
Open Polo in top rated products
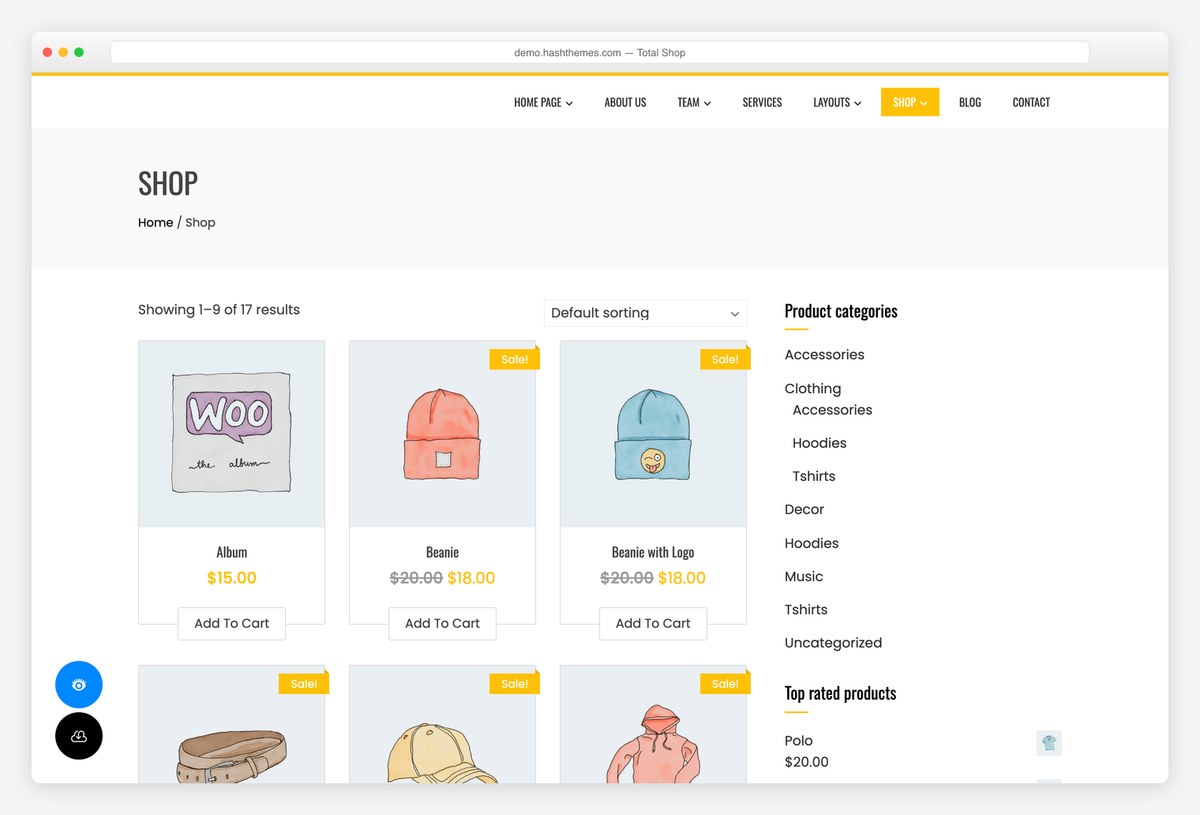pyautogui.click(x=799, y=741)
